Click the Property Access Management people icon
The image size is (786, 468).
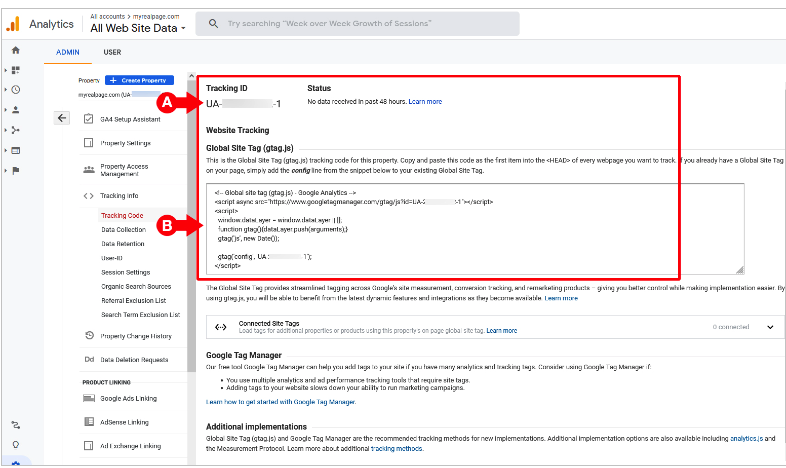click(x=89, y=169)
